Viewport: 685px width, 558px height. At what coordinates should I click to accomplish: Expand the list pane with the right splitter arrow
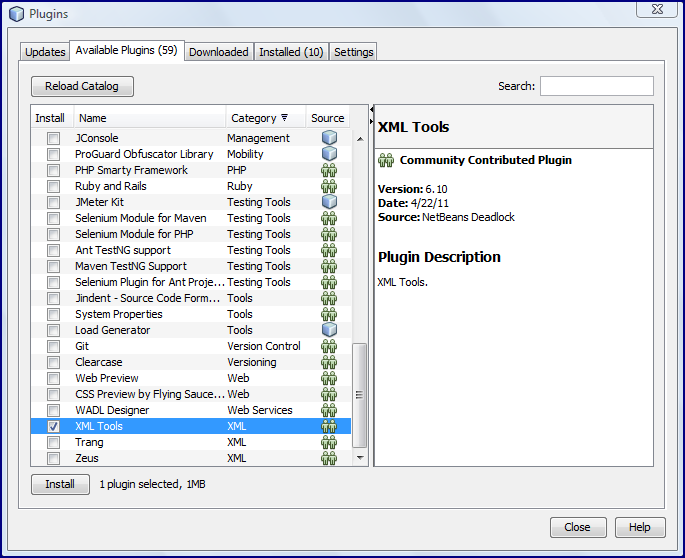tap(372, 121)
